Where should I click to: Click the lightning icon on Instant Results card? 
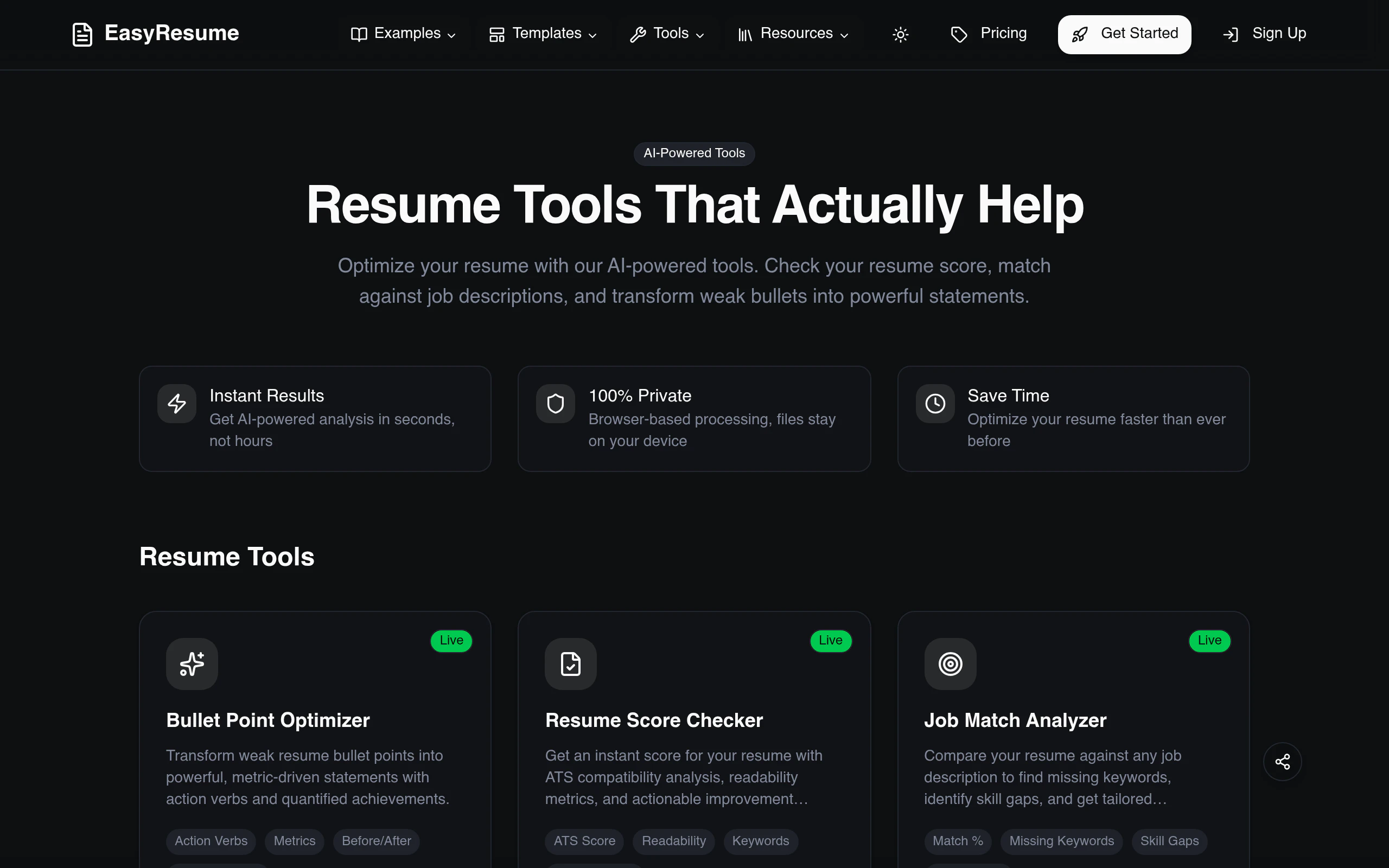176,404
